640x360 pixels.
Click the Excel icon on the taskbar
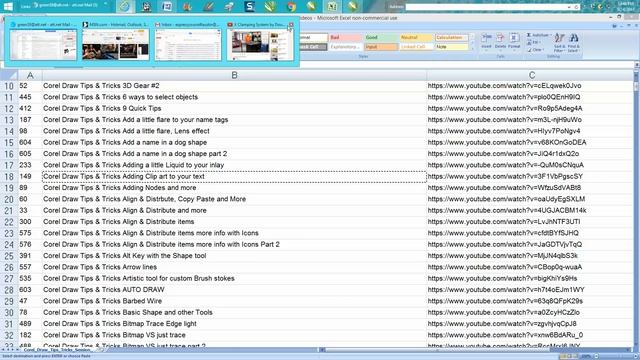(333, 6)
